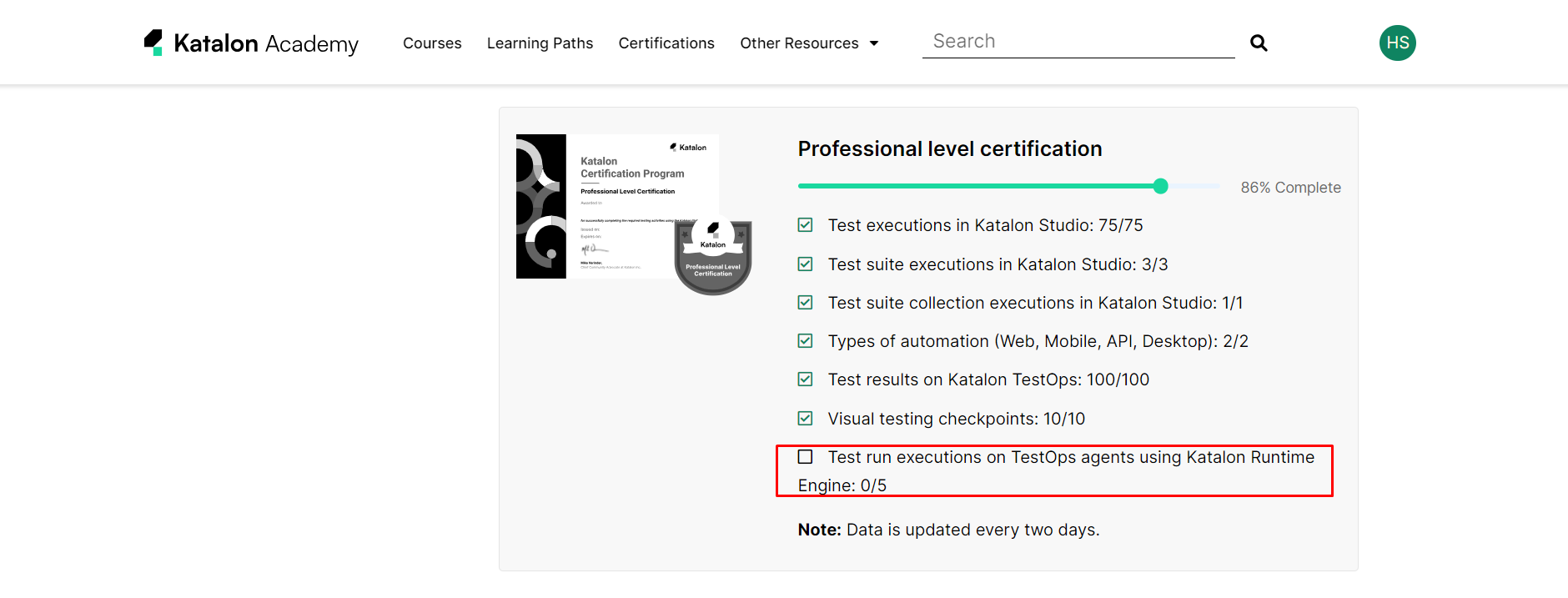
Task: Click the search magnifier icon
Action: (x=1259, y=43)
